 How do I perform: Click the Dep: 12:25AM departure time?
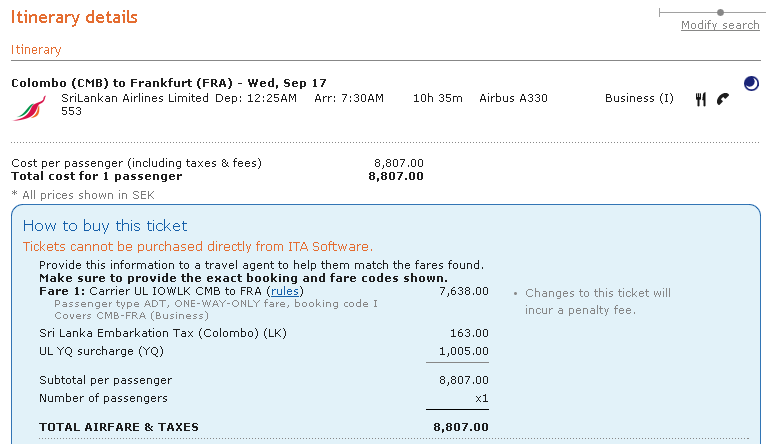coord(256,98)
